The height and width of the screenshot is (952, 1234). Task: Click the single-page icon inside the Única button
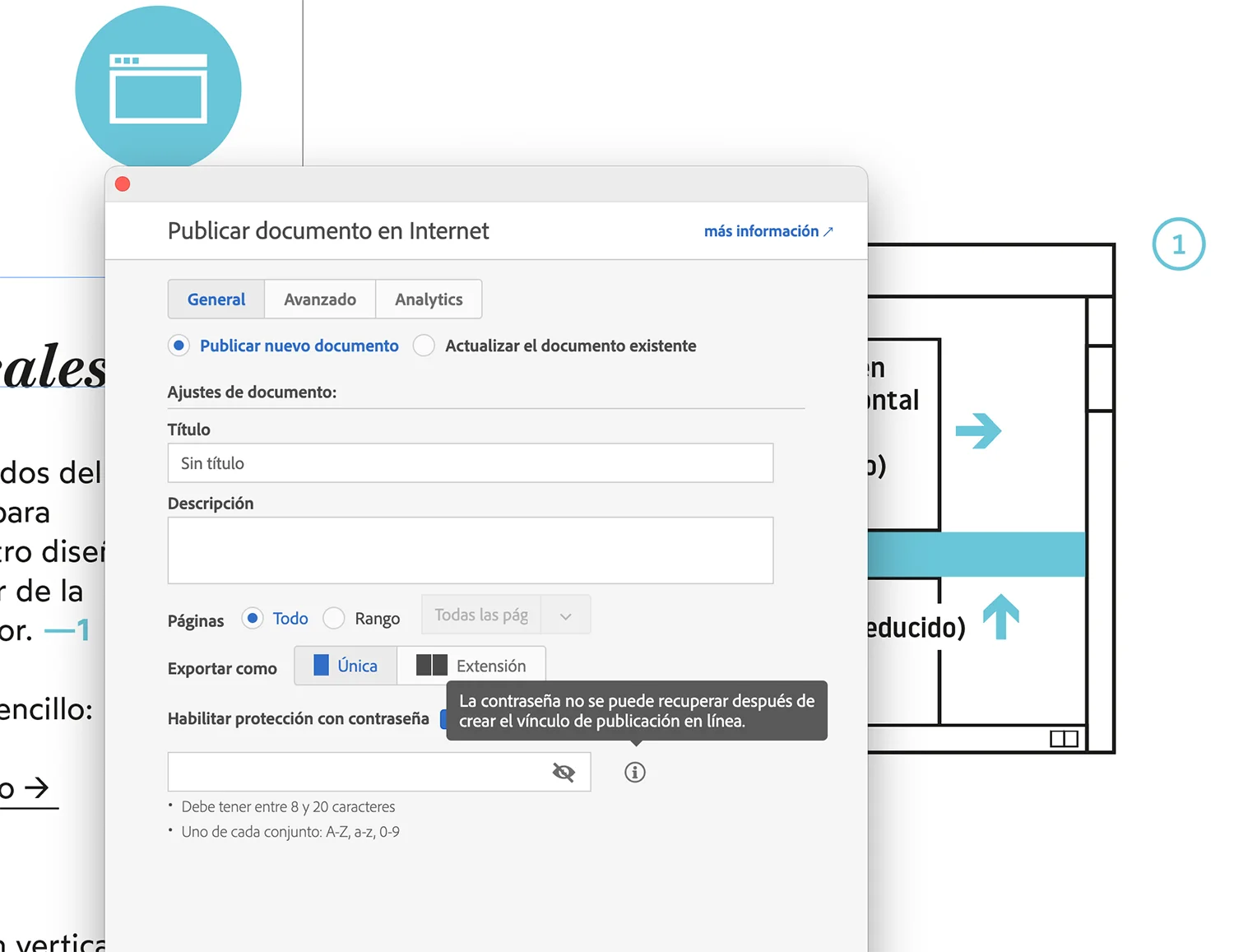click(322, 665)
